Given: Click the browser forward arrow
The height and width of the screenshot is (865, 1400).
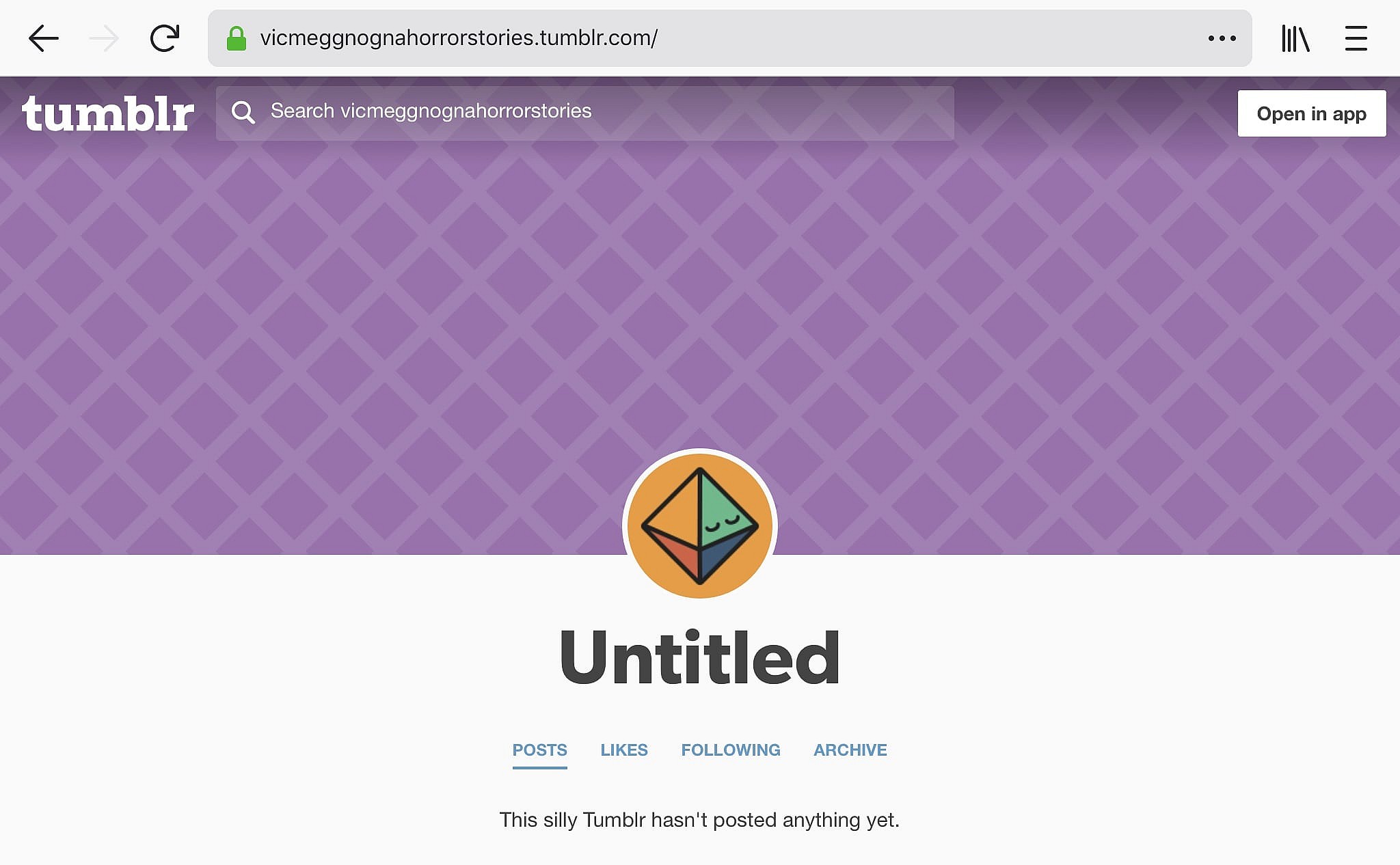Looking at the screenshot, I should (x=104, y=38).
